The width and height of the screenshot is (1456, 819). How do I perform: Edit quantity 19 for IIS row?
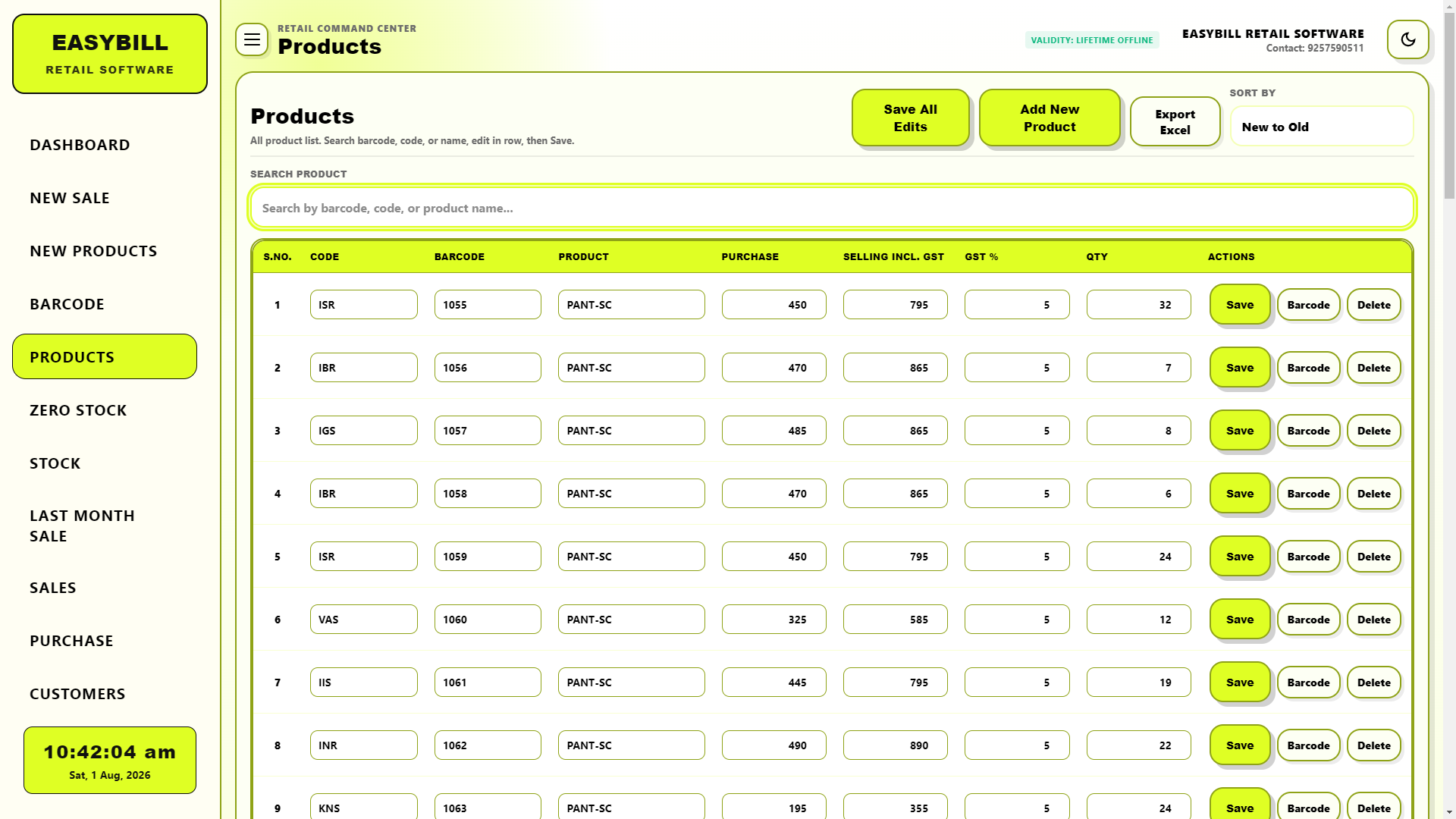pyautogui.click(x=1138, y=682)
